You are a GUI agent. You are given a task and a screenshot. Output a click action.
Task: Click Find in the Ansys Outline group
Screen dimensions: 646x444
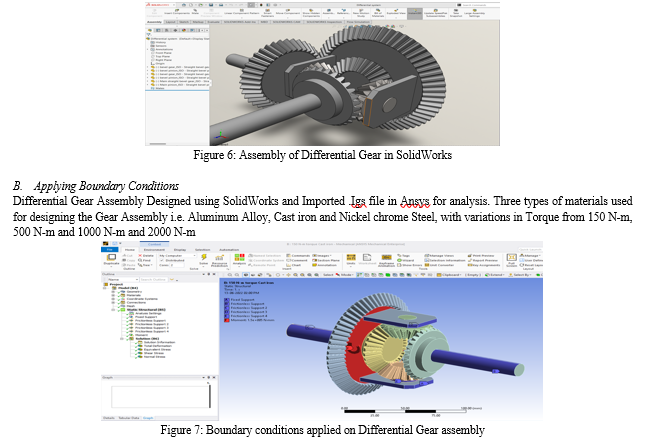click(144, 260)
